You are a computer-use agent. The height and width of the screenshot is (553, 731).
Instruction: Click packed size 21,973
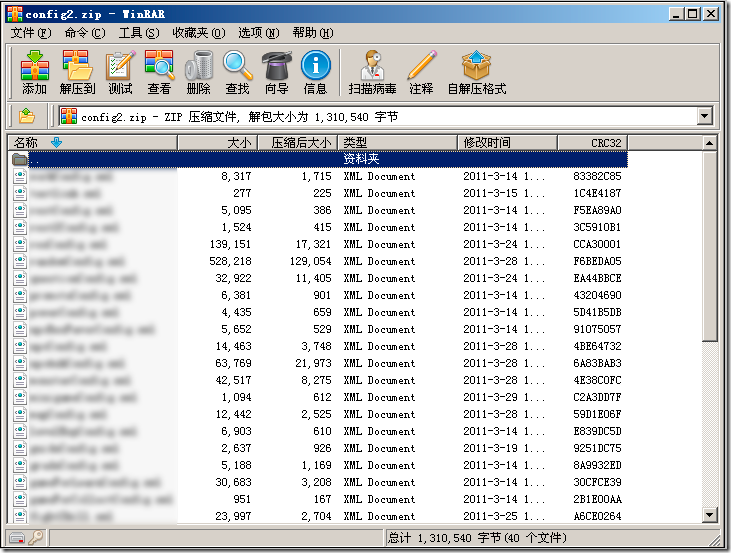313,363
